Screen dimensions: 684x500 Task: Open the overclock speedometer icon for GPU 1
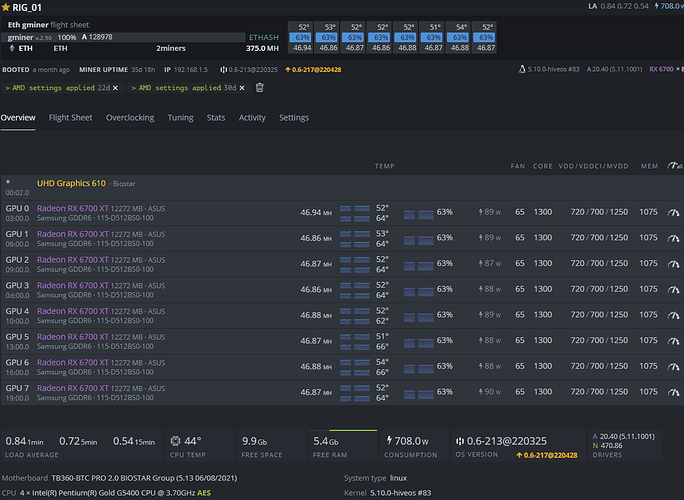(x=674, y=238)
